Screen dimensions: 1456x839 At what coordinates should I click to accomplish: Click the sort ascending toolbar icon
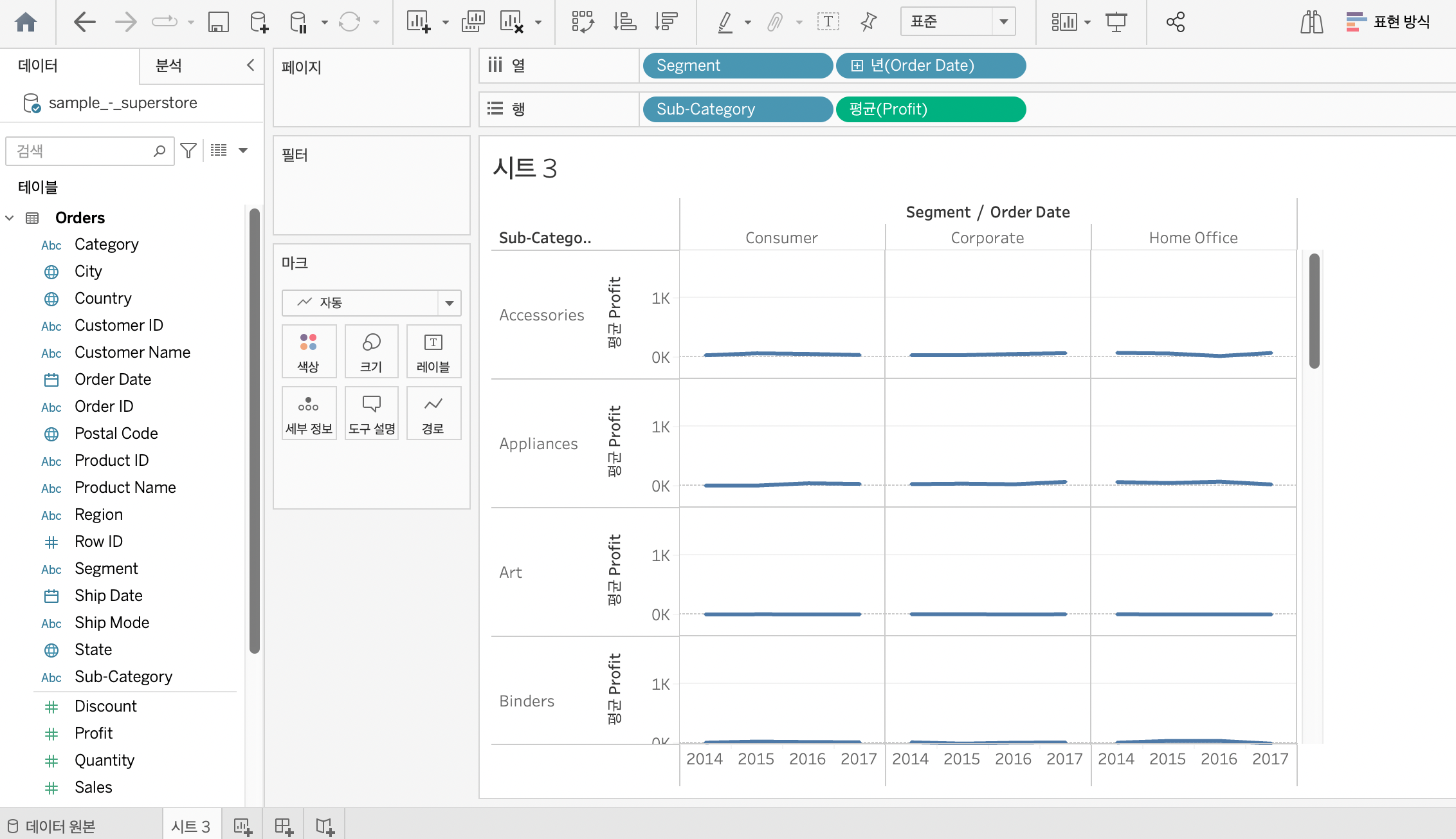(x=624, y=23)
